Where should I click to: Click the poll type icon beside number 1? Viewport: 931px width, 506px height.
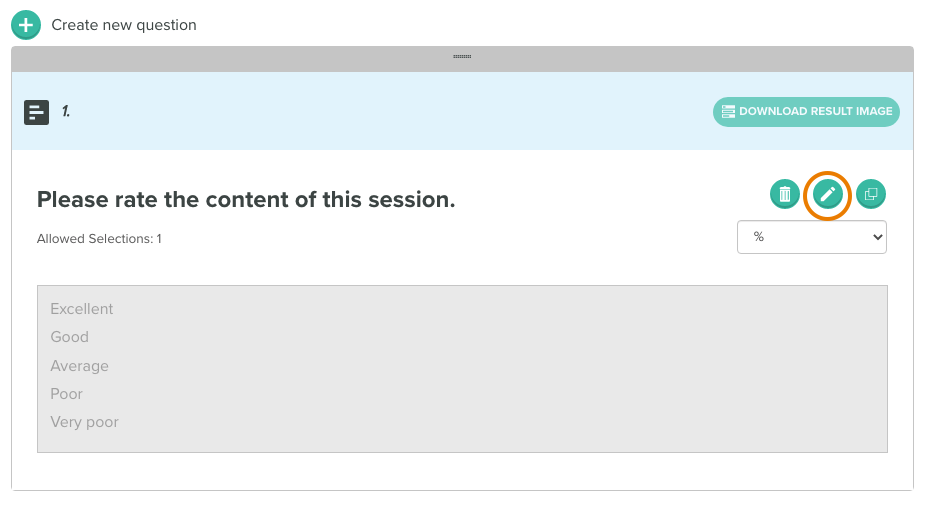tap(36, 112)
